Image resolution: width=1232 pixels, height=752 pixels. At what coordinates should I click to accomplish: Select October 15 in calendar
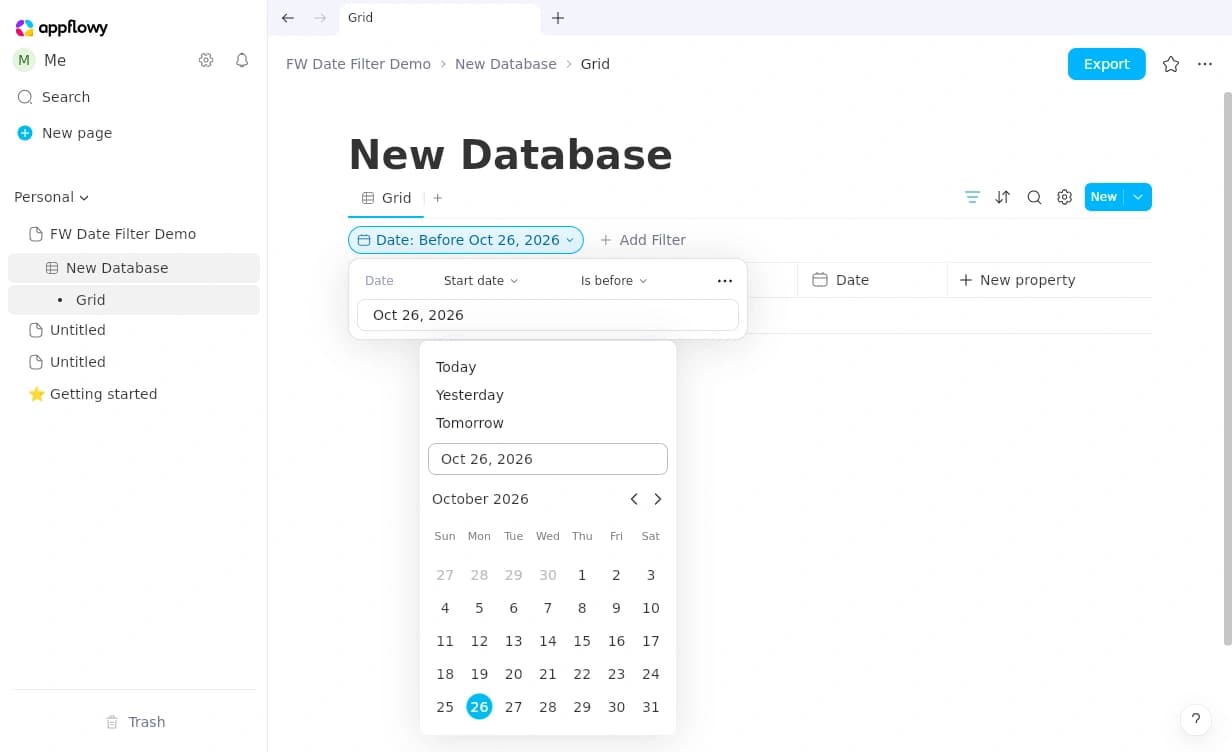[582, 641]
